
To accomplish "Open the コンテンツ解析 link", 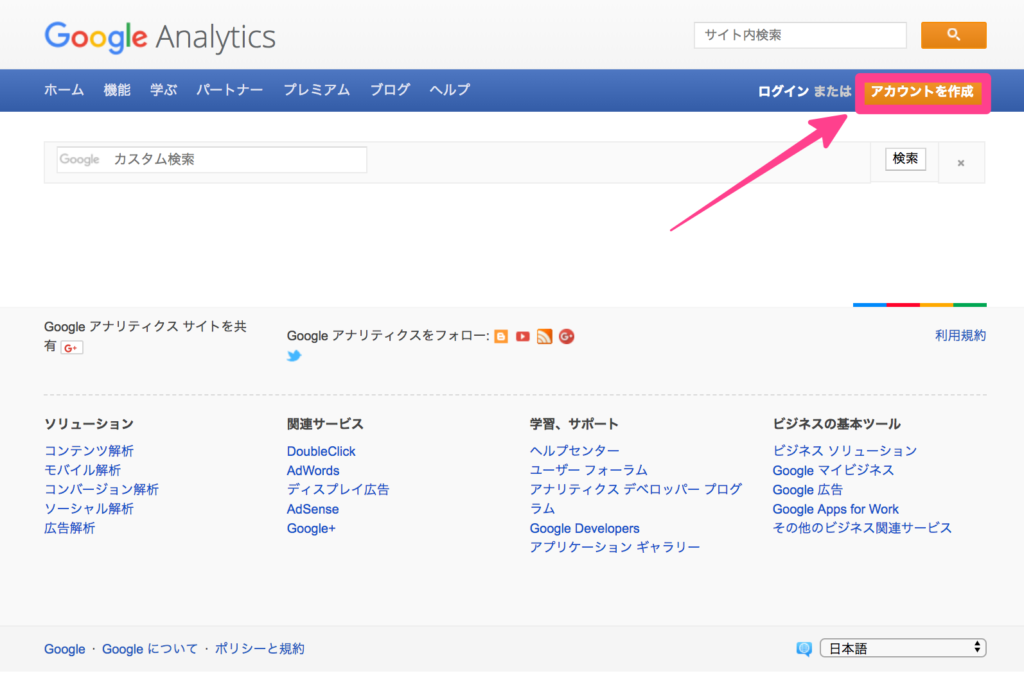I will [x=89, y=451].
